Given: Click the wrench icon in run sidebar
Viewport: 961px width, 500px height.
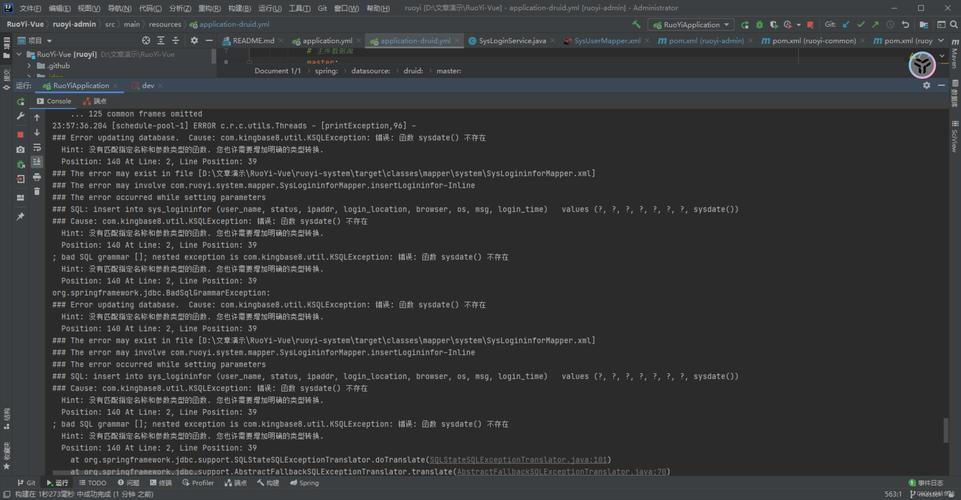Looking at the screenshot, I should [20, 116].
